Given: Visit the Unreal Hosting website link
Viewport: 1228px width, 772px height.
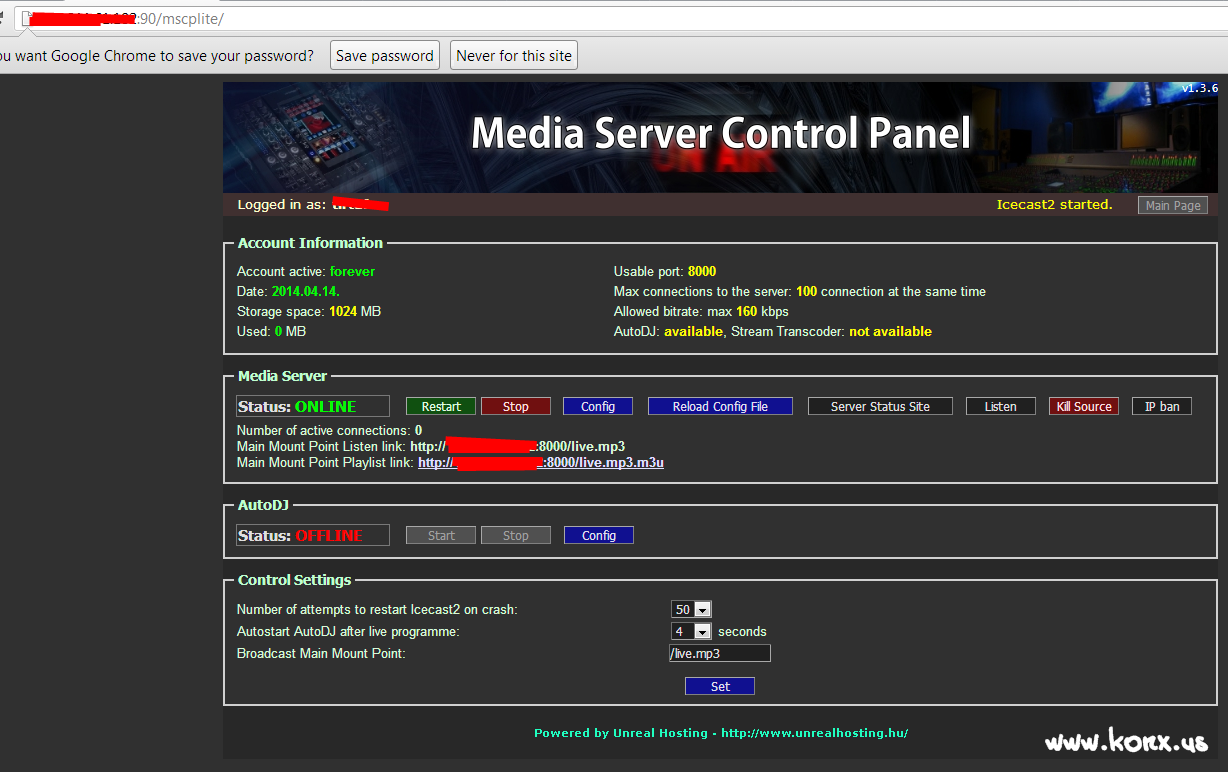Looking at the screenshot, I should click(x=814, y=732).
